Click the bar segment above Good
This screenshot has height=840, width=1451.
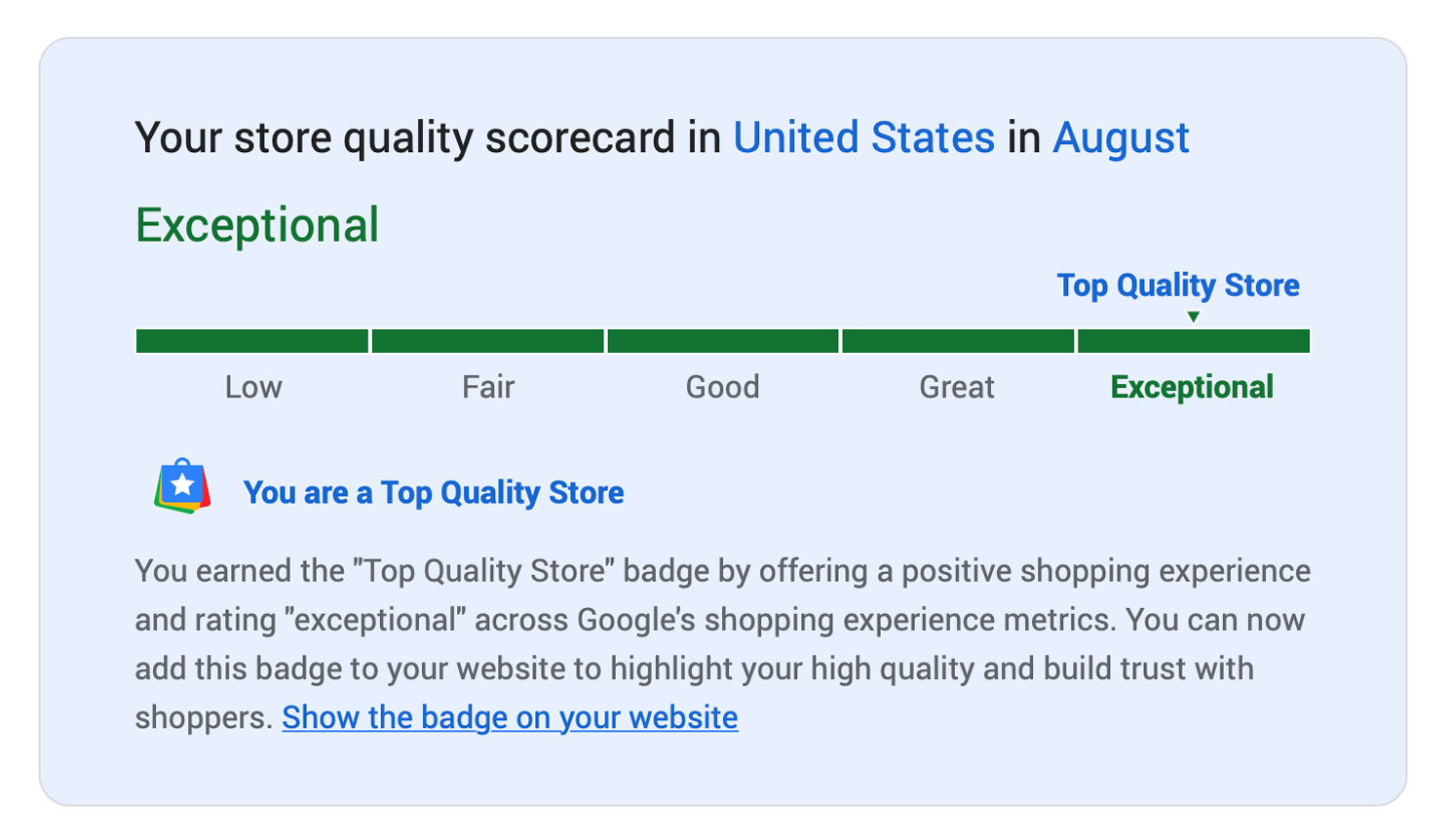click(722, 341)
